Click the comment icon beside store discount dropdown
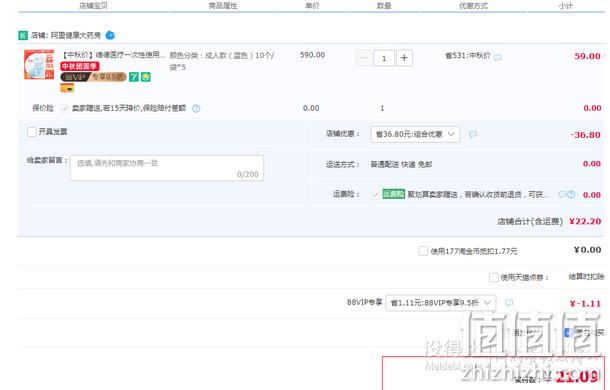Image resolution: width=610 pixels, height=390 pixels. pyautogui.click(x=473, y=134)
